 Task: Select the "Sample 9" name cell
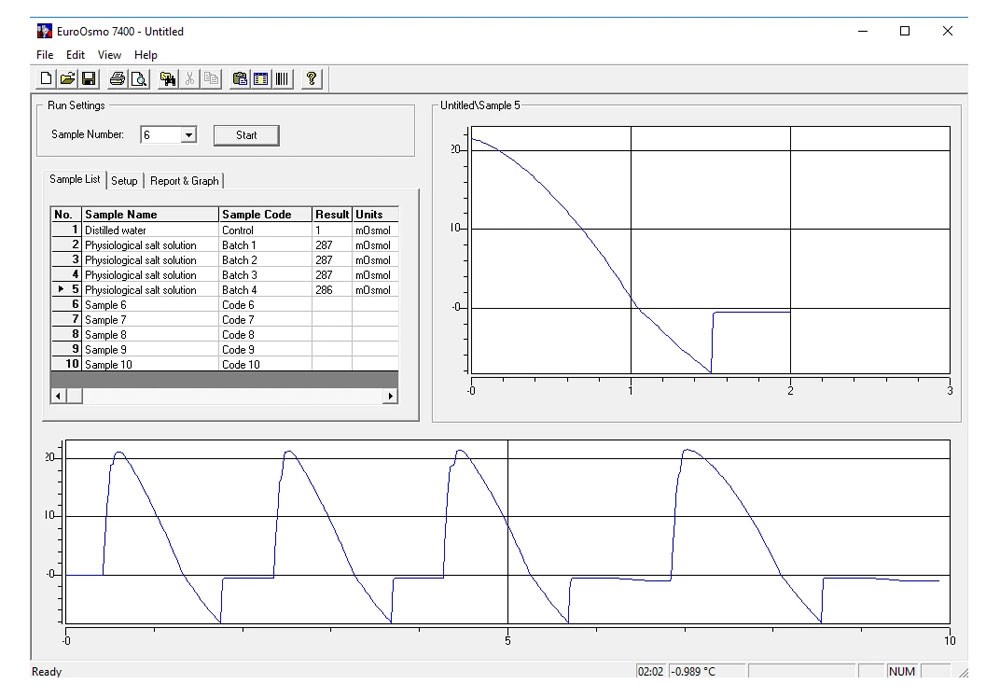coord(151,350)
